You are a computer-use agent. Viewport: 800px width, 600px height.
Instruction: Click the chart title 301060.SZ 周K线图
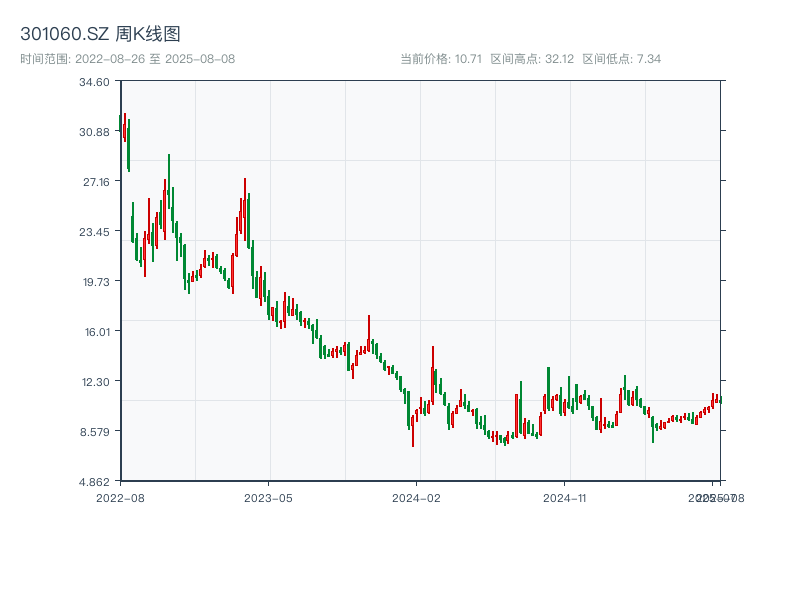[100, 34]
